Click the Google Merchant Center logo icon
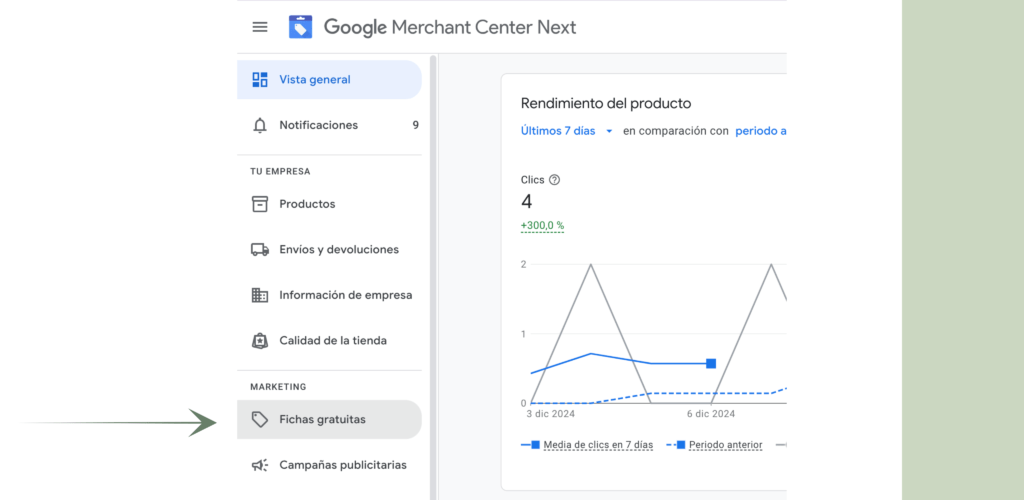 coord(301,27)
